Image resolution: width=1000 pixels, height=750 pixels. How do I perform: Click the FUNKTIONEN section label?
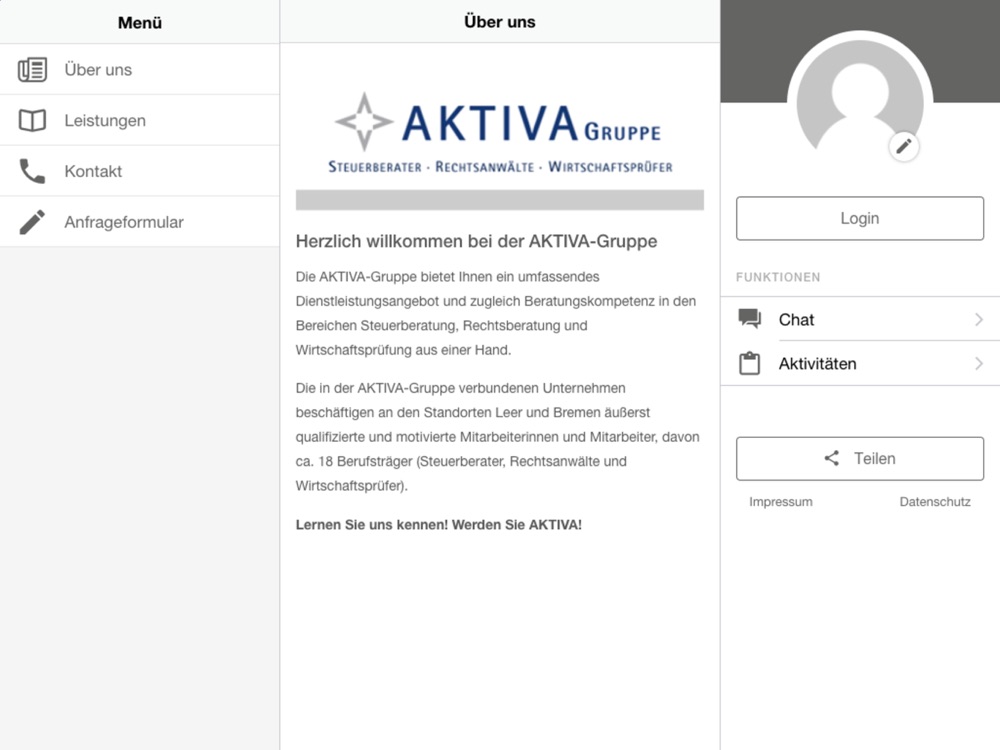(x=778, y=277)
